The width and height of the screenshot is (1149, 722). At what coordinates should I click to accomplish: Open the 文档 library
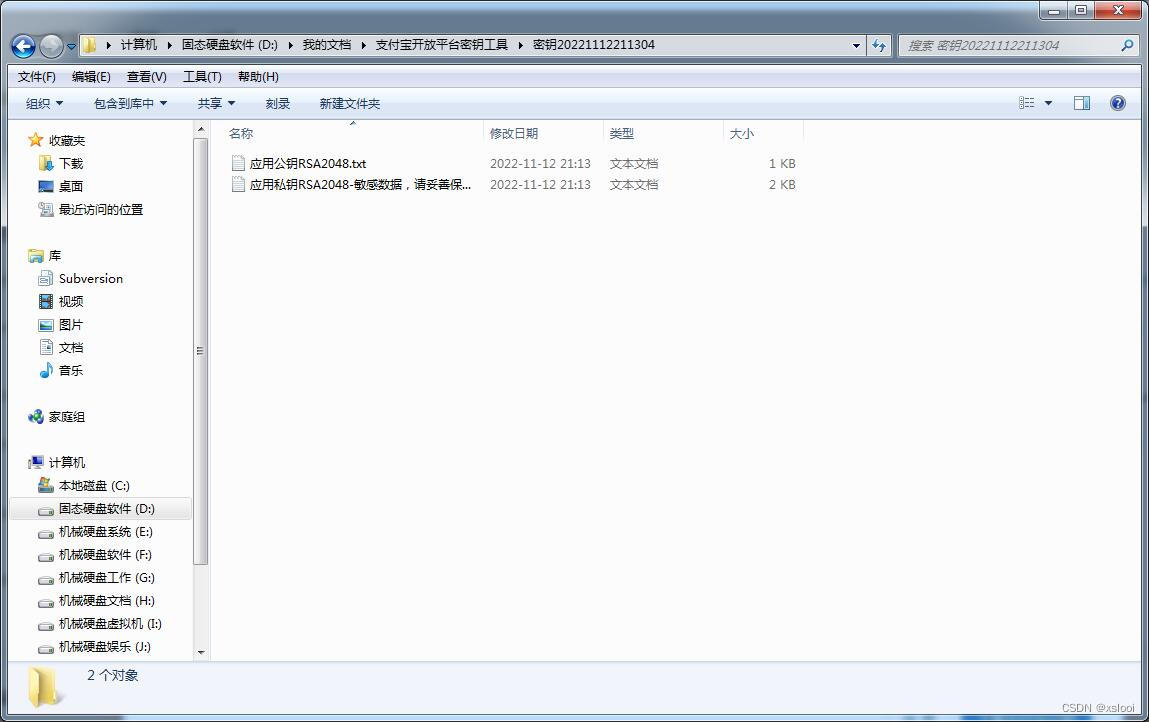(x=71, y=347)
